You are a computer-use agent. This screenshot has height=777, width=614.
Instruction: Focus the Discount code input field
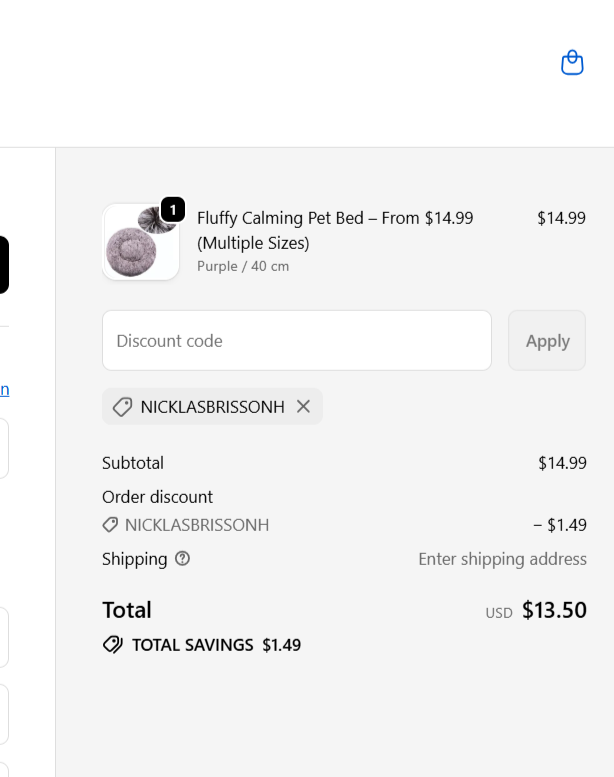pos(296,341)
